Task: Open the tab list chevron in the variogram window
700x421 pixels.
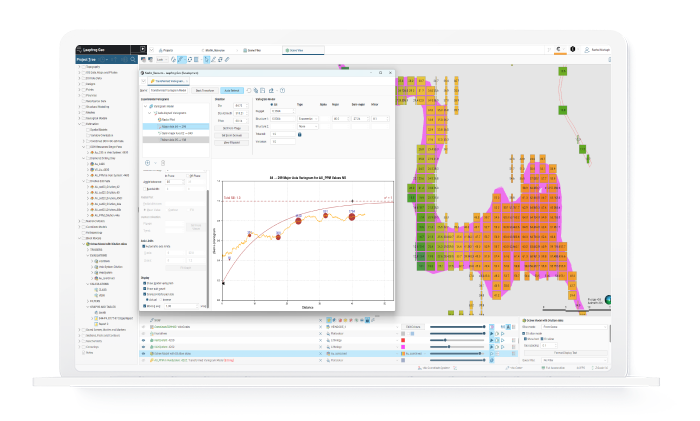Action: [143, 81]
